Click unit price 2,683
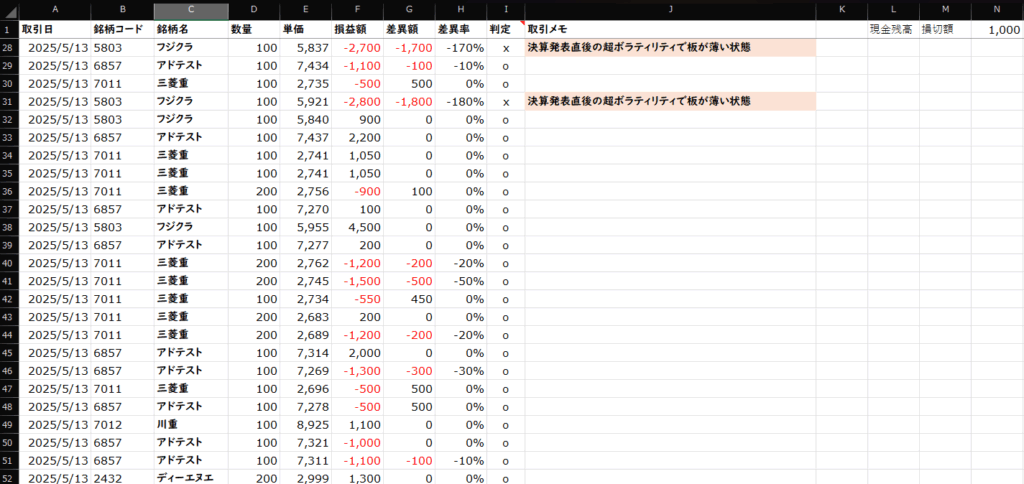Image resolution: width=1024 pixels, height=484 pixels. (x=306, y=317)
